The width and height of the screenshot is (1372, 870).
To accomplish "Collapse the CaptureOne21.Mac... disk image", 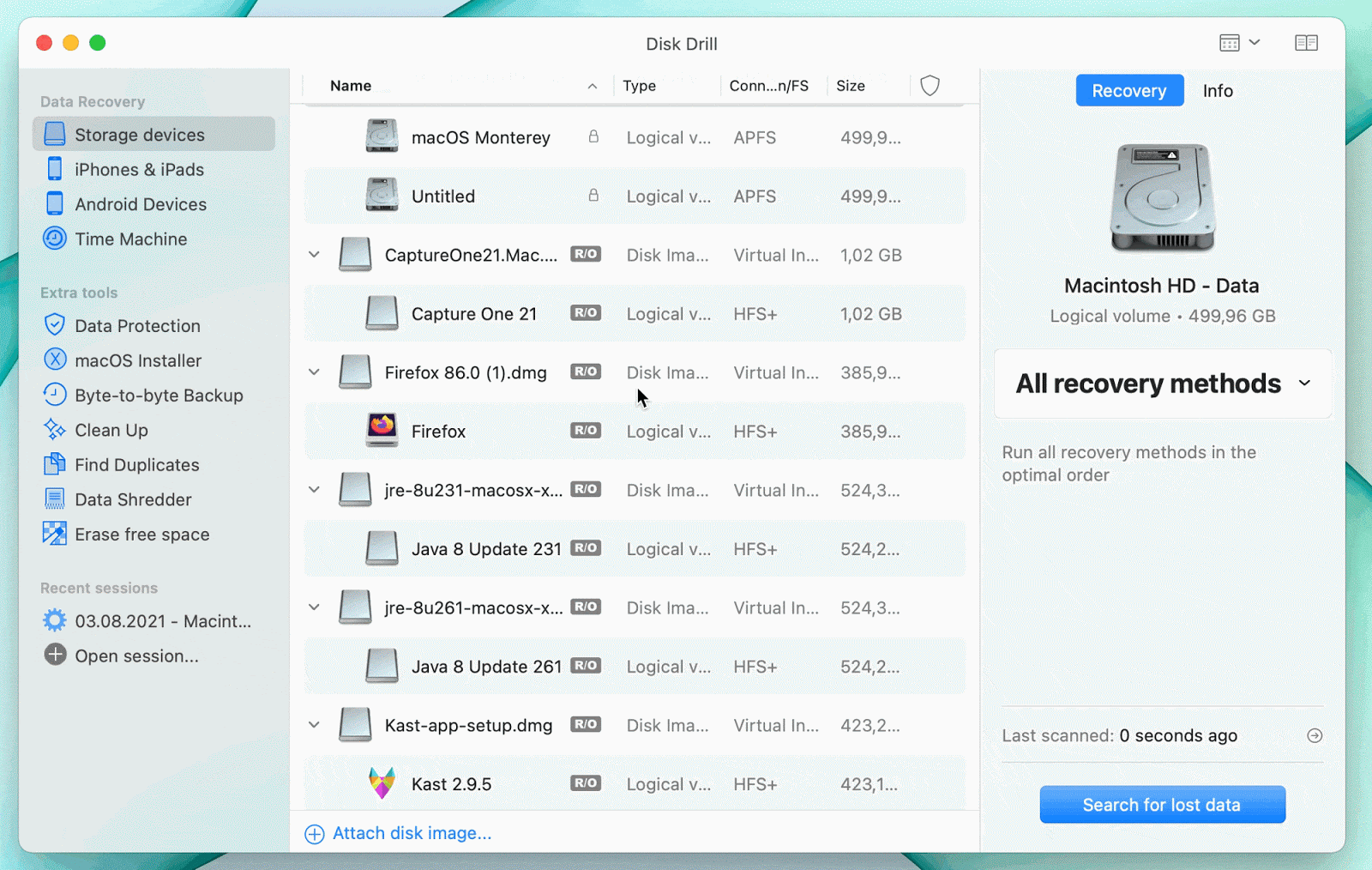I will [x=314, y=255].
